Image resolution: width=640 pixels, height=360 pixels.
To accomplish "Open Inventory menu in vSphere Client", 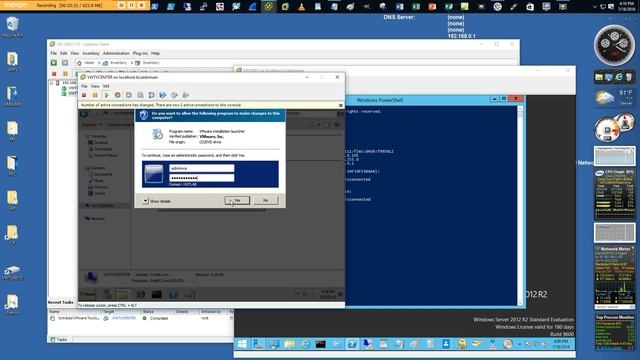I will (x=91, y=53).
